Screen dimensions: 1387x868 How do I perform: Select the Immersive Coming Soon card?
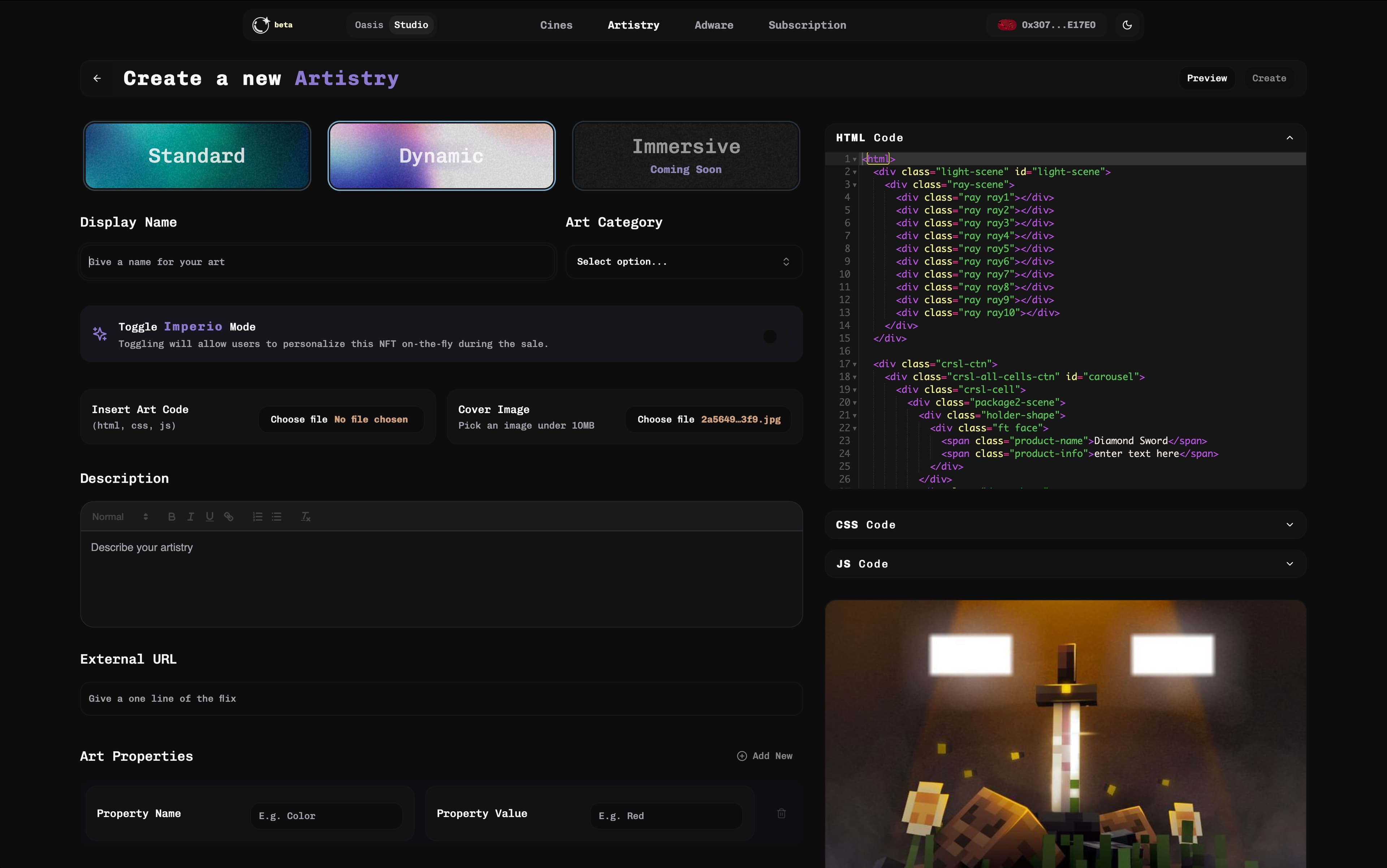point(686,156)
